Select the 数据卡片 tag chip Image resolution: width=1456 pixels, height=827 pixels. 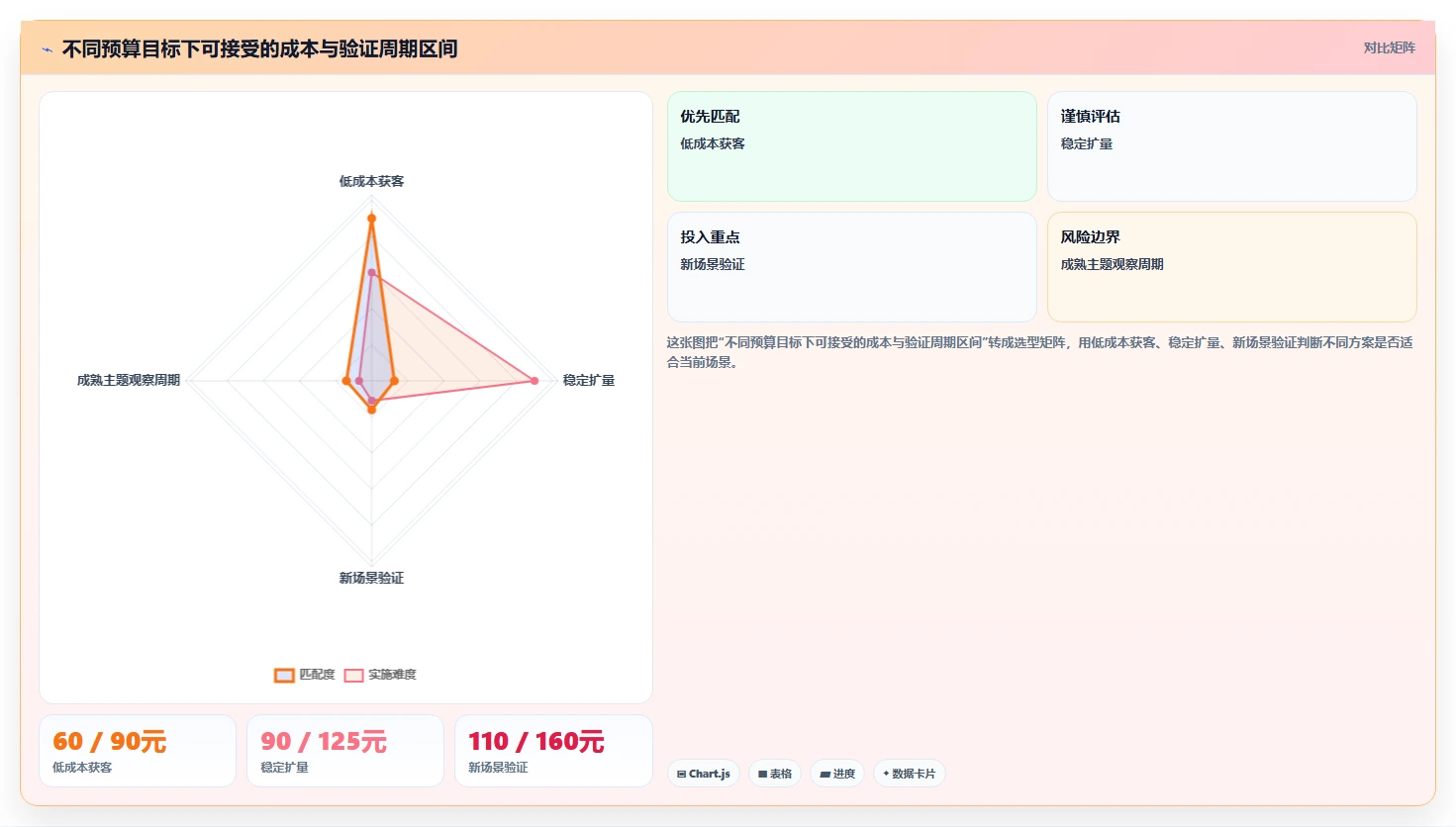point(909,774)
